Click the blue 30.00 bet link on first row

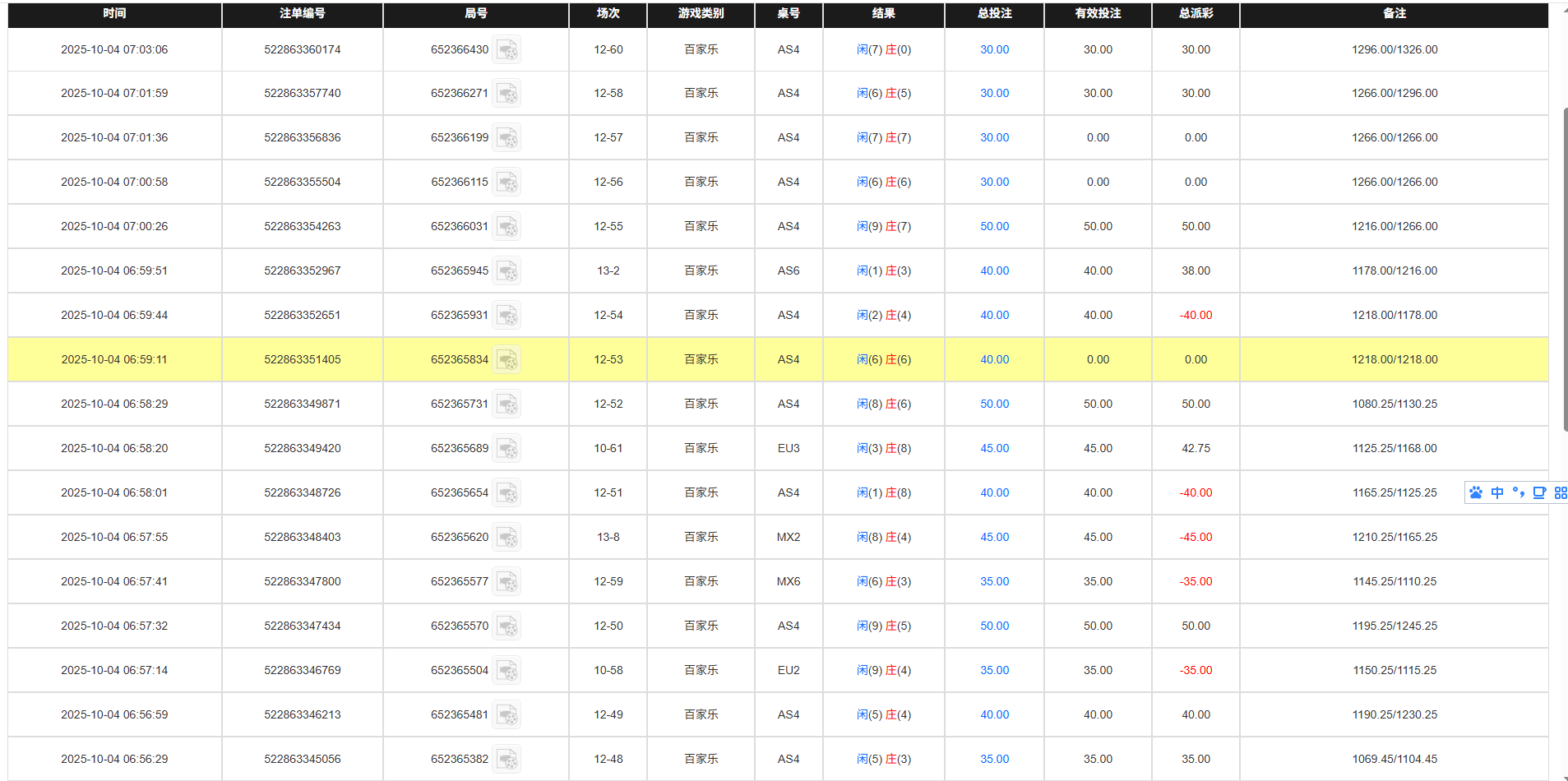994,49
